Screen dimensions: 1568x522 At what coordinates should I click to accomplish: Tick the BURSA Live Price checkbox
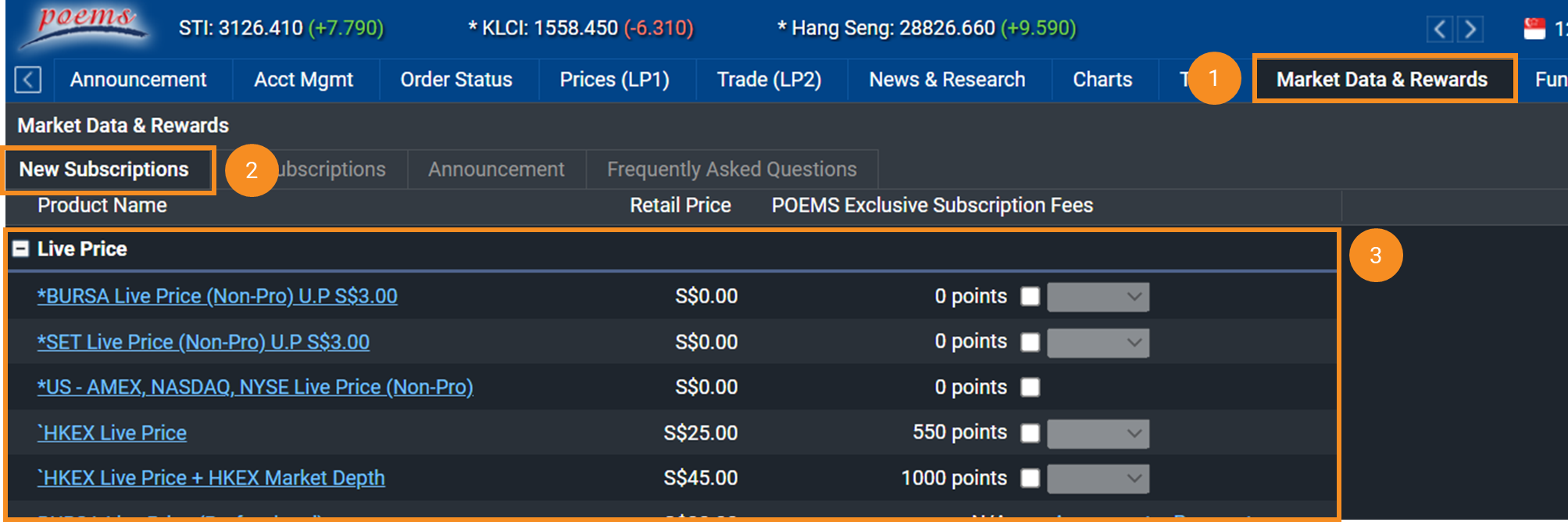pos(1030,297)
